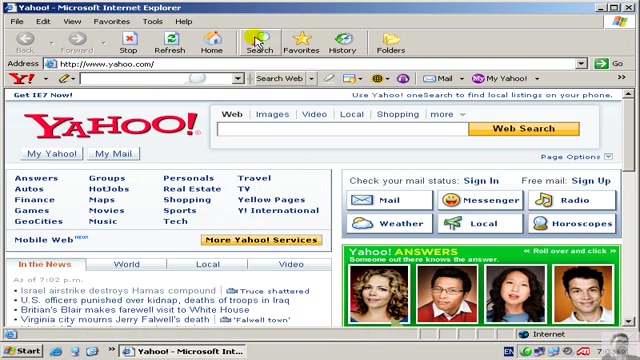Stop the page loading

(129, 43)
